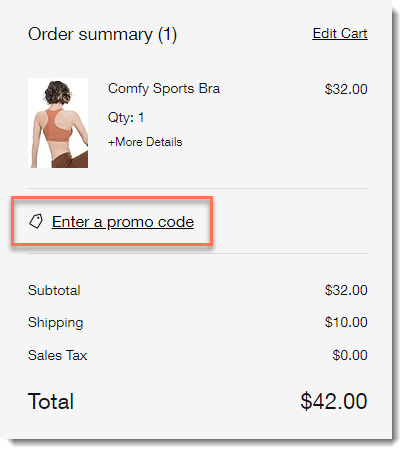This screenshot has height=454, width=407.
Task: Click the promo code tag icon
Action: 36,221
